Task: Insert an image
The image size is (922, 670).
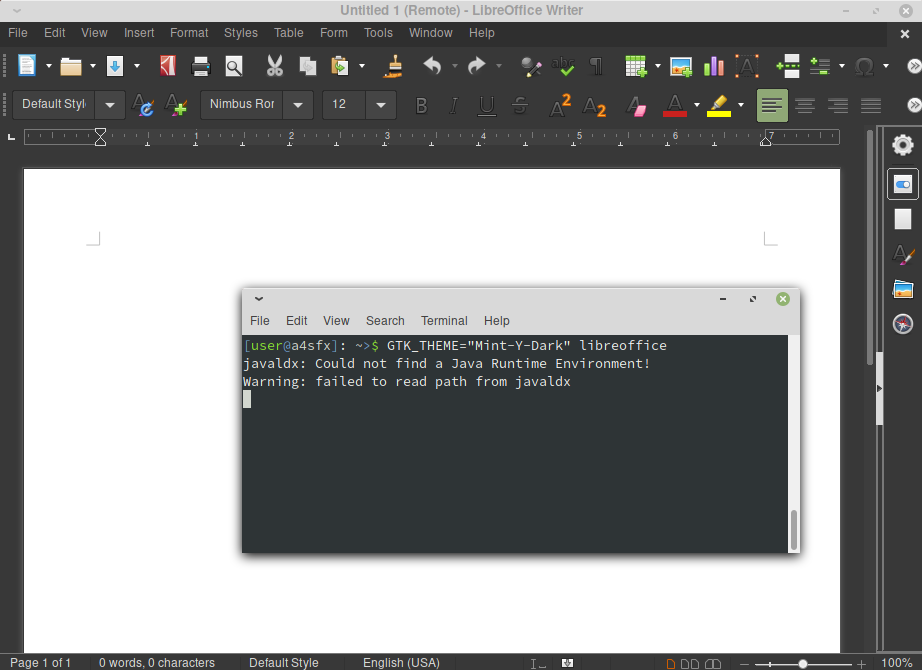Action: pos(681,66)
